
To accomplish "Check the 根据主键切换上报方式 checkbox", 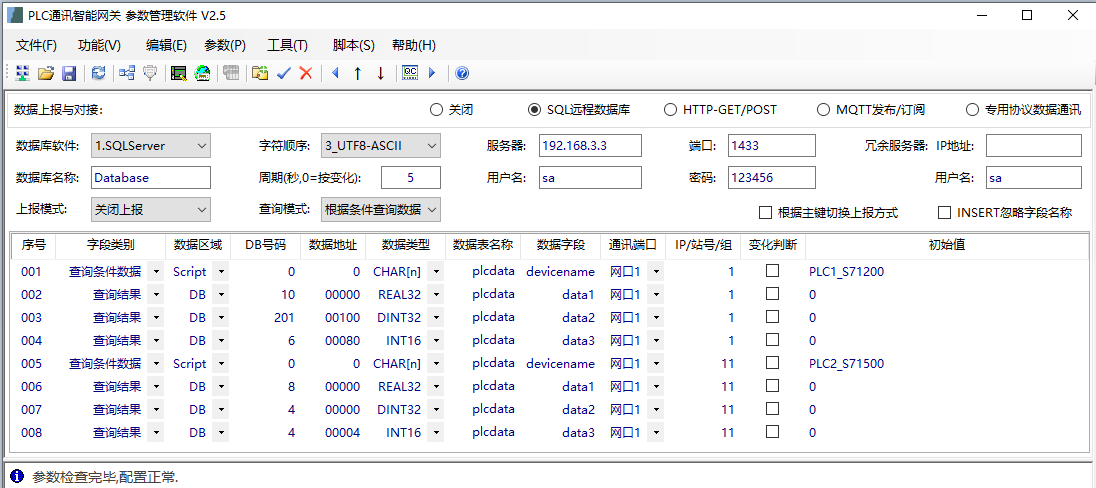I will coord(765,212).
